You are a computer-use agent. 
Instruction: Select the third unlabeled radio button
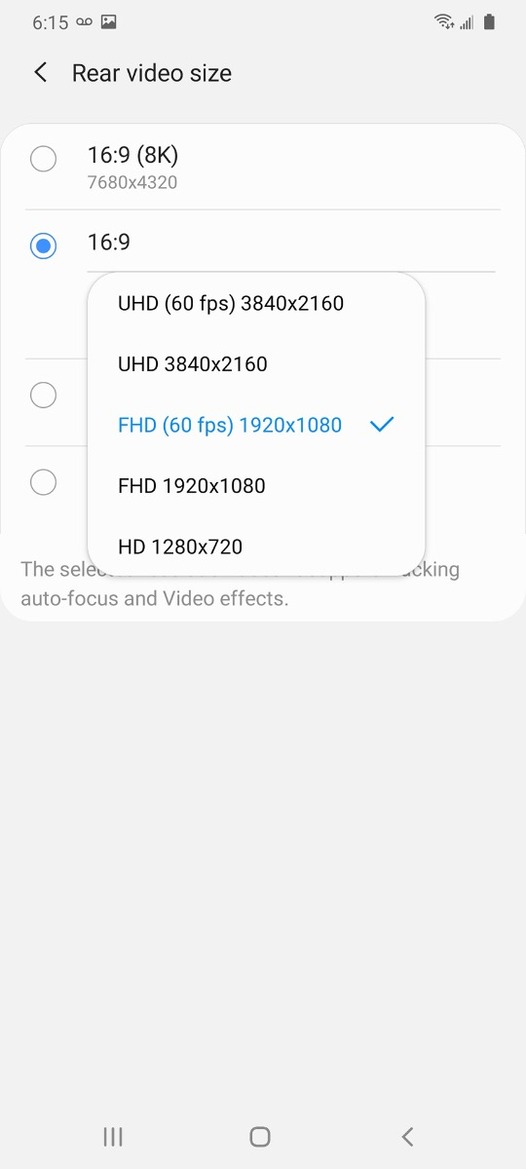click(43, 395)
